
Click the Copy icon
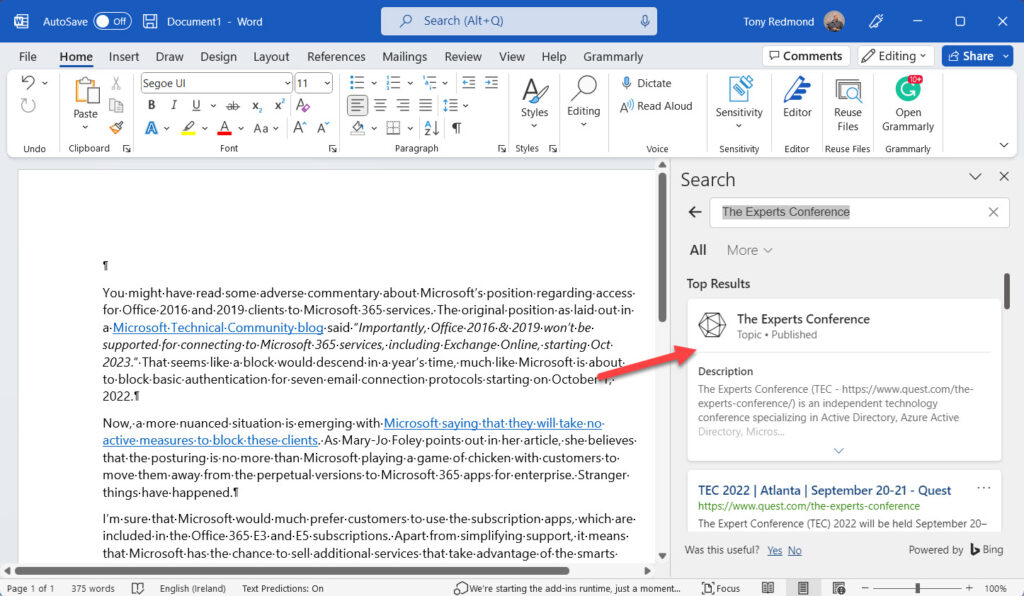click(116, 105)
